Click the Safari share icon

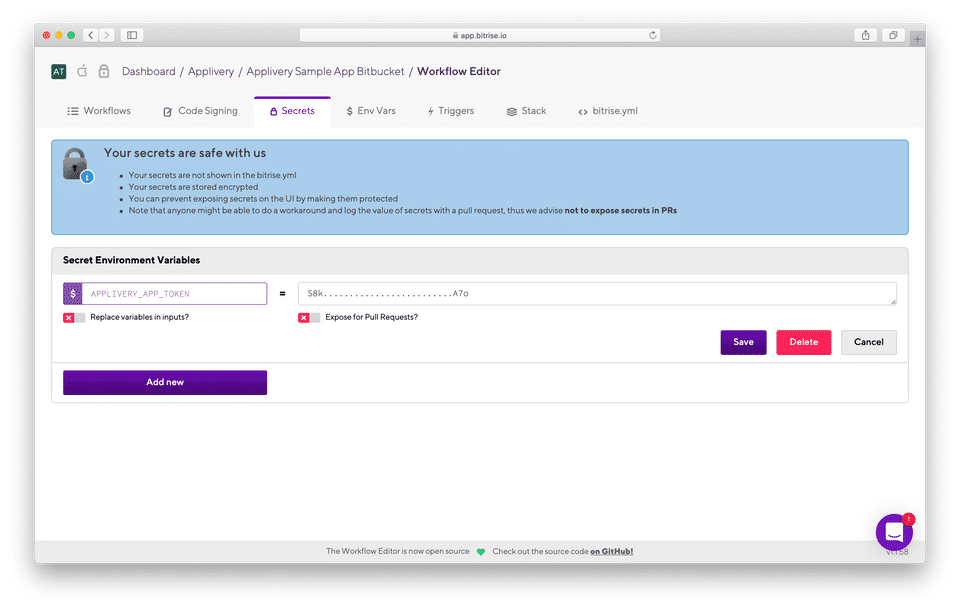point(865,35)
